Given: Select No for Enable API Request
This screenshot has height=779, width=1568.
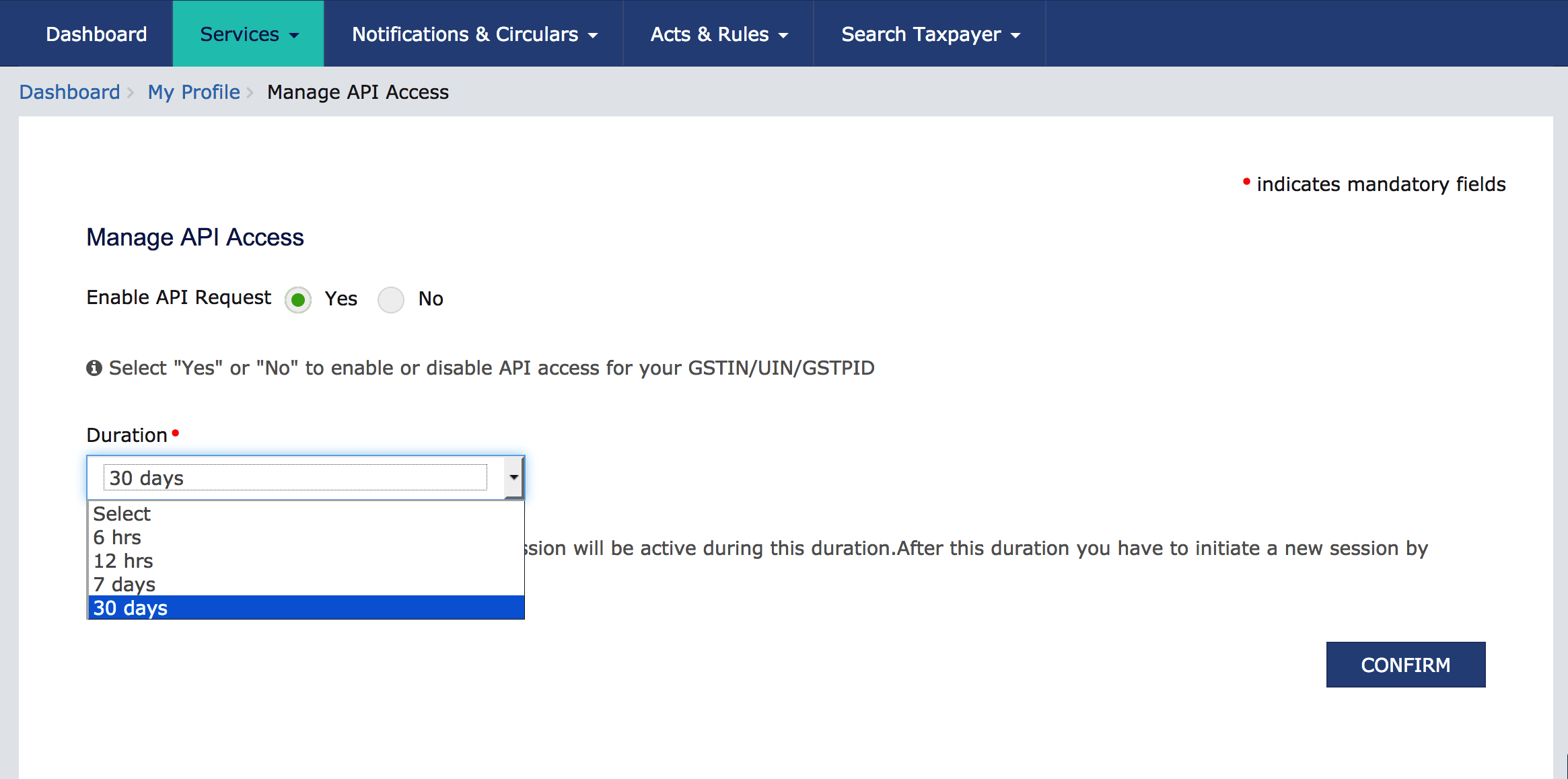Looking at the screenshot, I should point(391,299).
